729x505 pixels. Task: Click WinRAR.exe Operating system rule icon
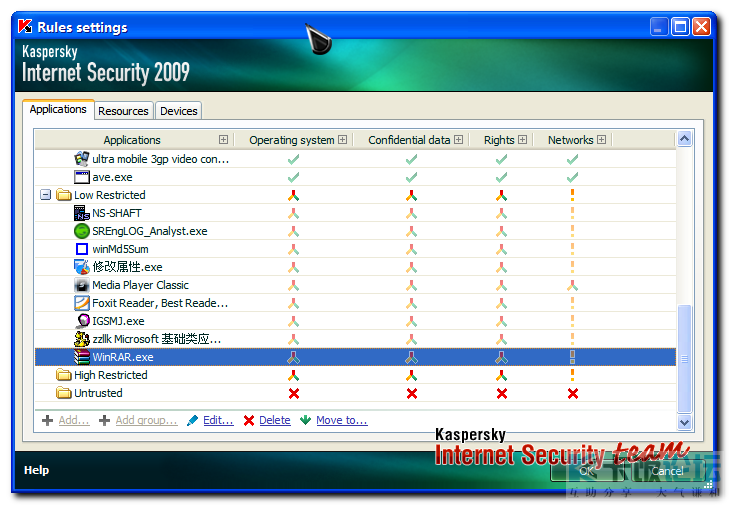point(293,357)
